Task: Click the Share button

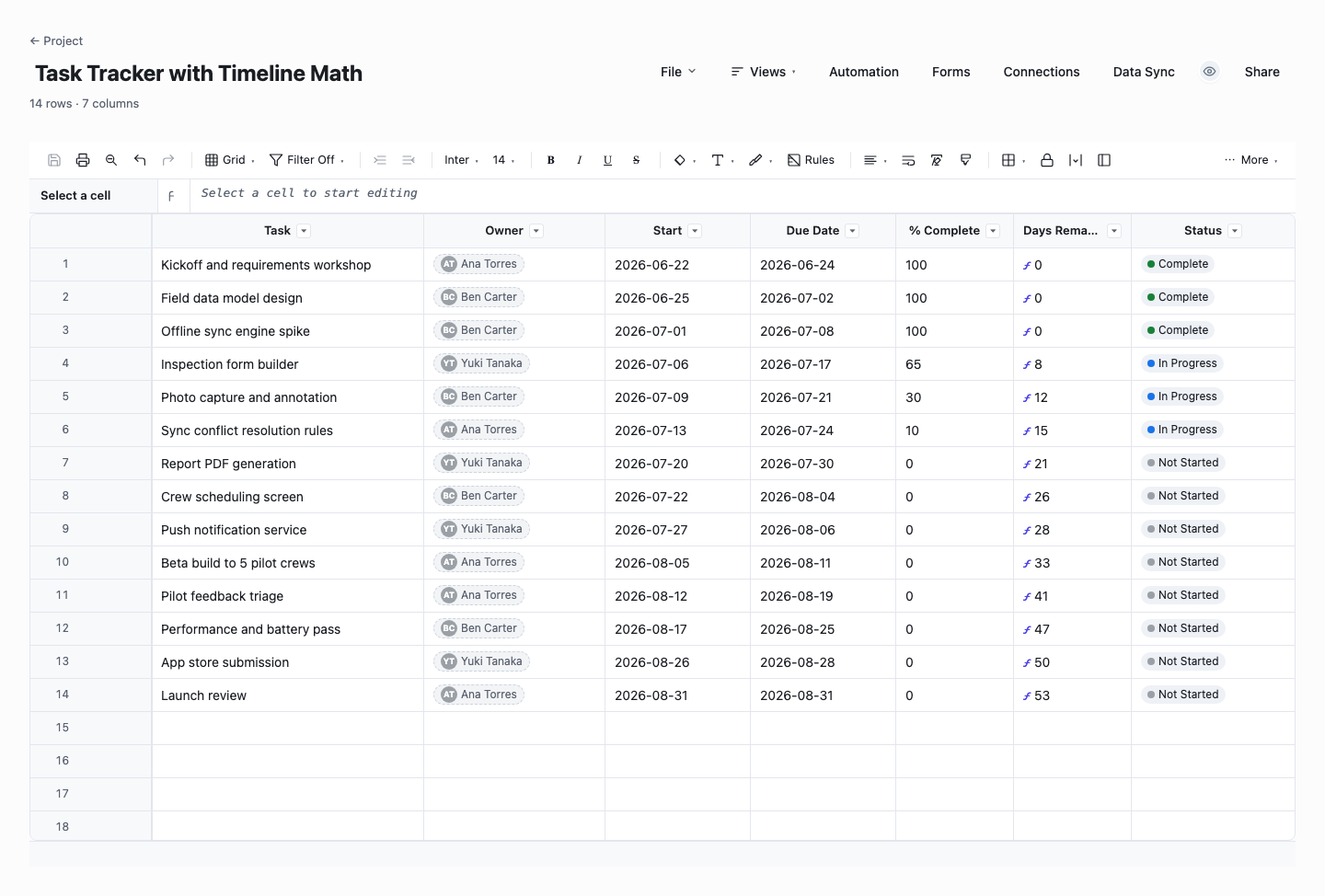Action: 1262,72
